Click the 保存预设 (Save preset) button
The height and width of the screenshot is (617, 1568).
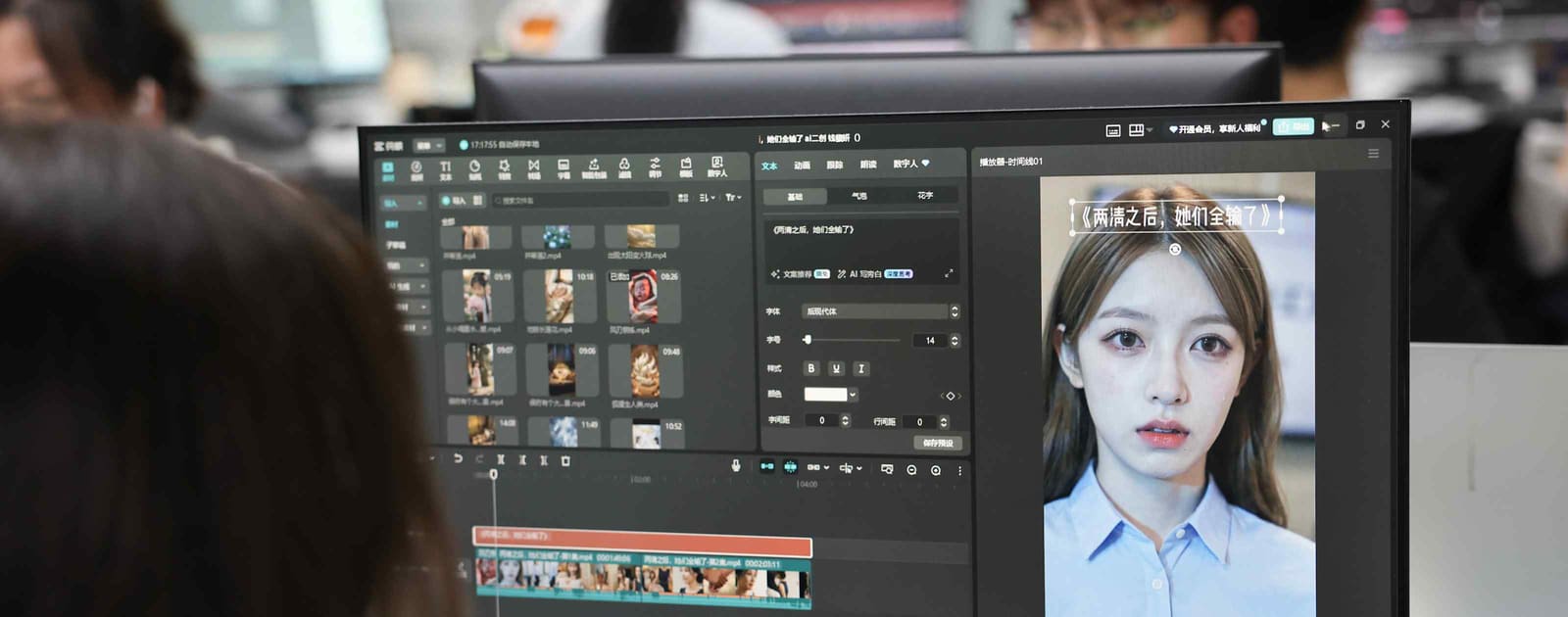(938, 444)
